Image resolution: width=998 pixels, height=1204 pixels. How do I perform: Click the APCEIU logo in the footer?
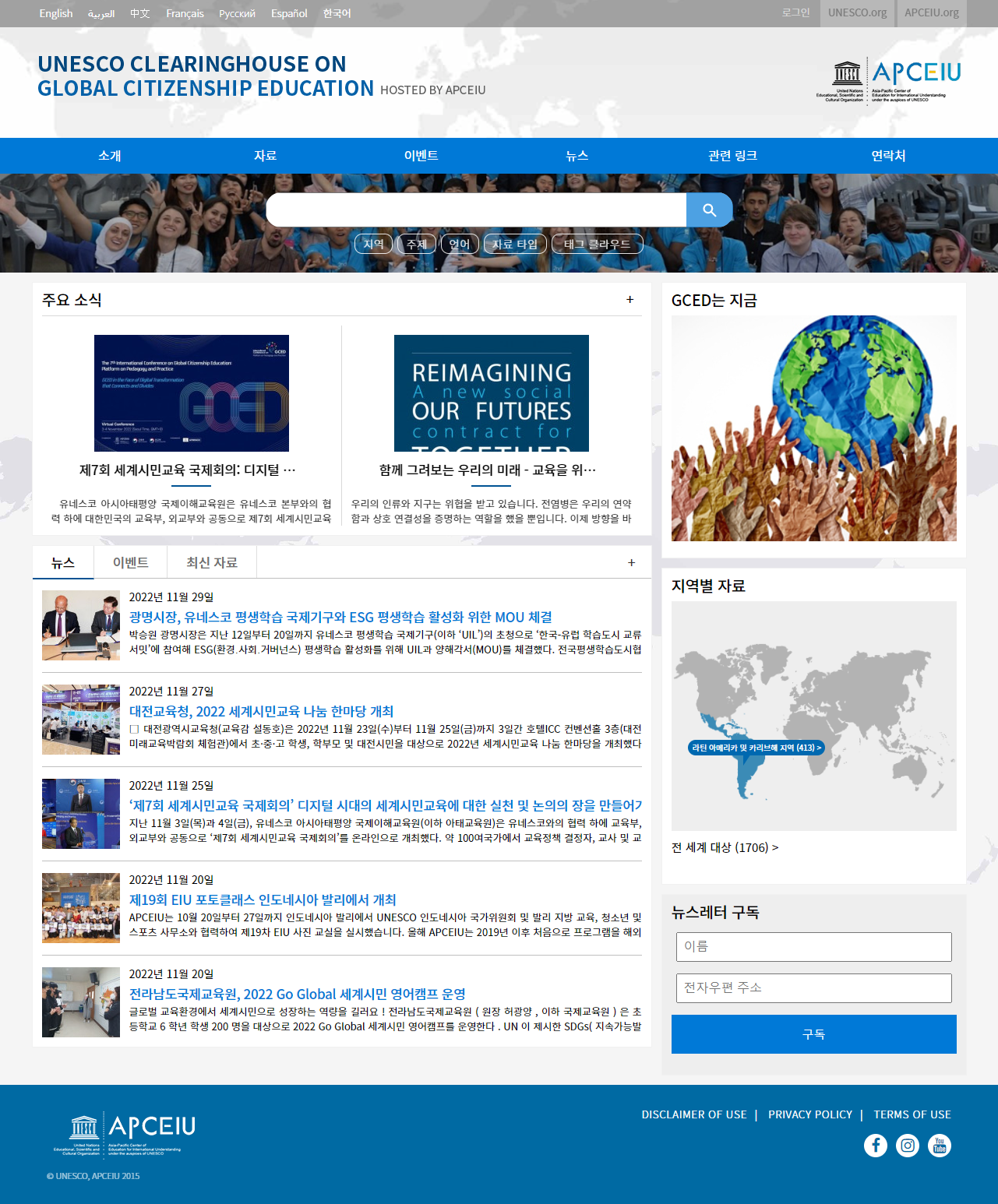125,1135
